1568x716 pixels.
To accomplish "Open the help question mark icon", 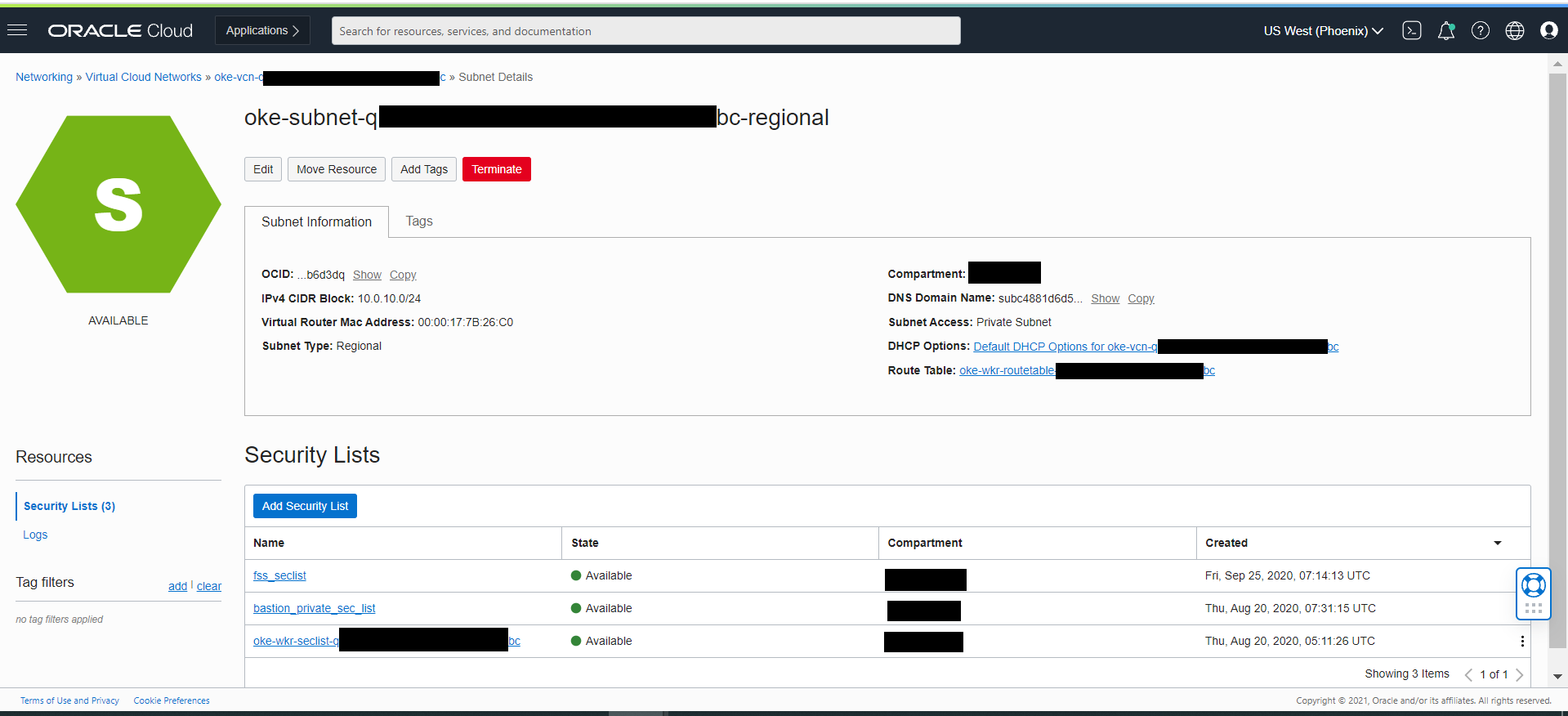I will 1480,30.
